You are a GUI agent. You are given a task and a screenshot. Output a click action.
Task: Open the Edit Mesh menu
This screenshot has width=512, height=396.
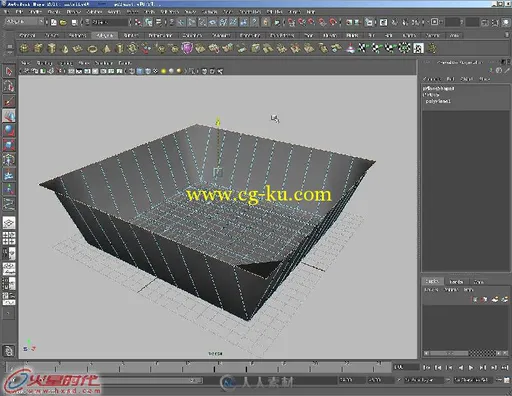tap(170, 12)
